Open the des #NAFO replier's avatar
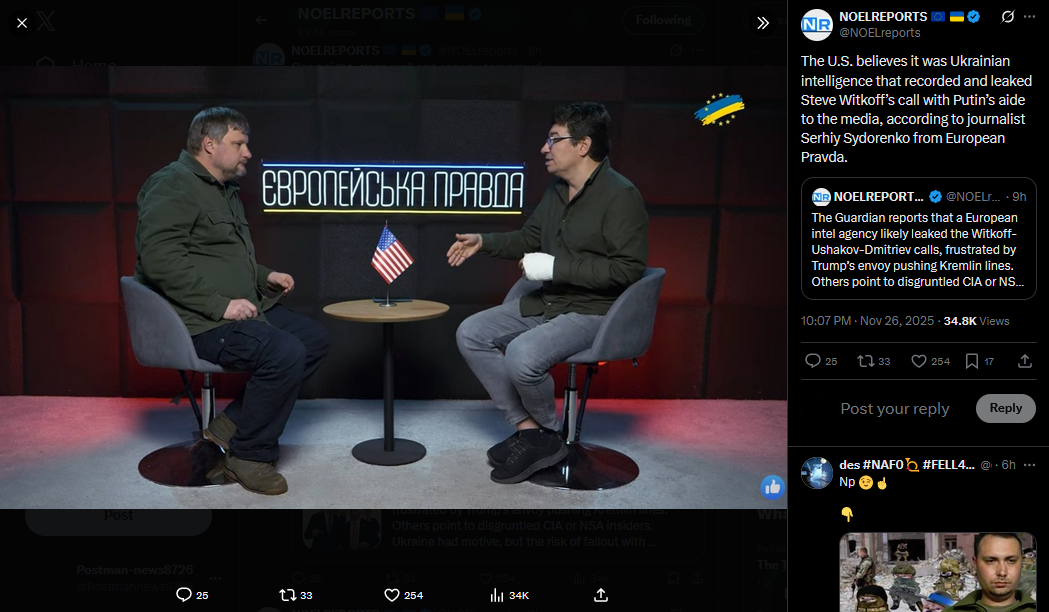Screen dimensions: 1049x612 click(817, 473)
